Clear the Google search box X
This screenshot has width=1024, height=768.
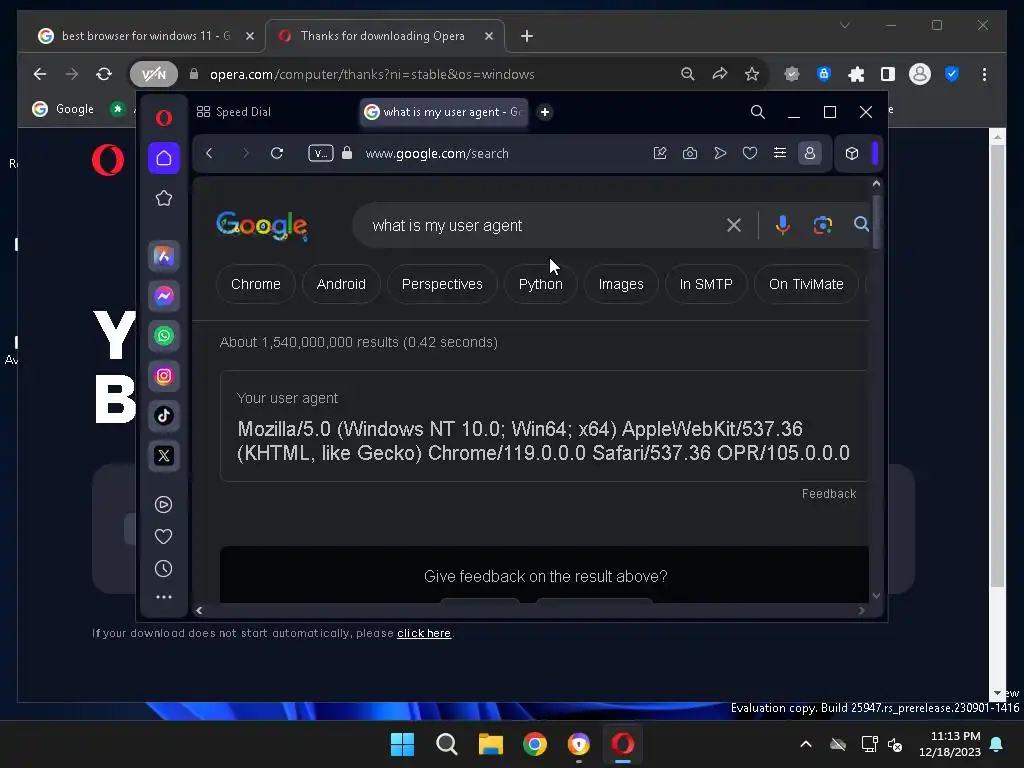coord(733,225)
